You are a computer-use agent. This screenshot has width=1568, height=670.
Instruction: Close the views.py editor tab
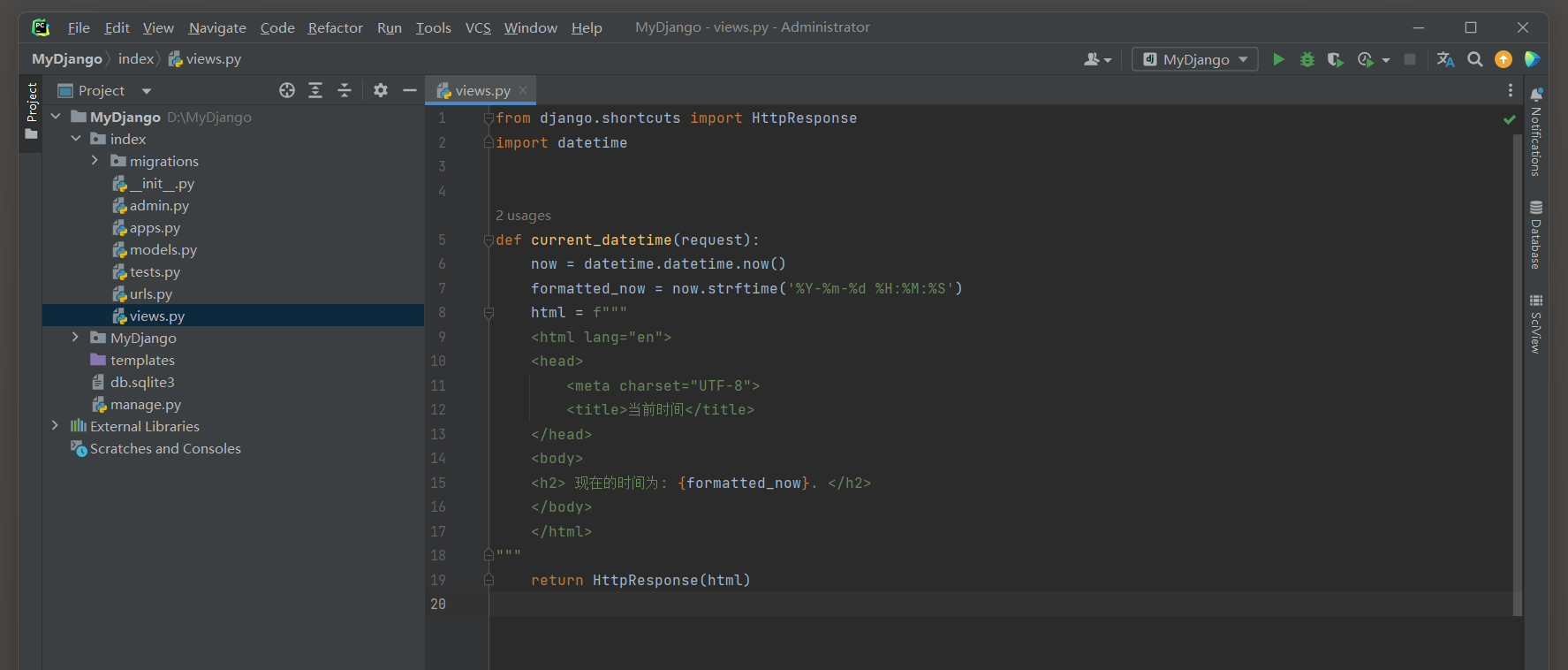524,90
